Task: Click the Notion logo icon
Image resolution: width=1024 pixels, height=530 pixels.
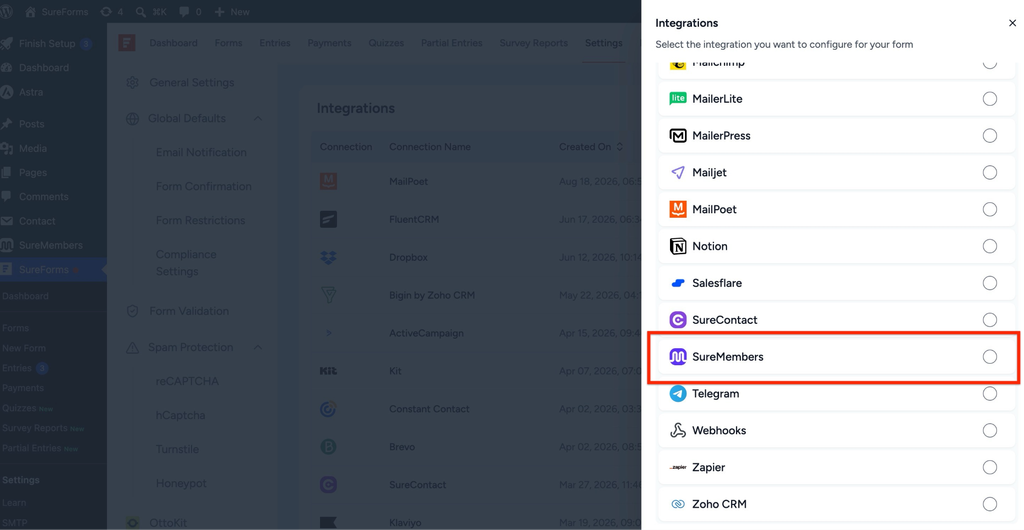Action: (x=678, y=246)
